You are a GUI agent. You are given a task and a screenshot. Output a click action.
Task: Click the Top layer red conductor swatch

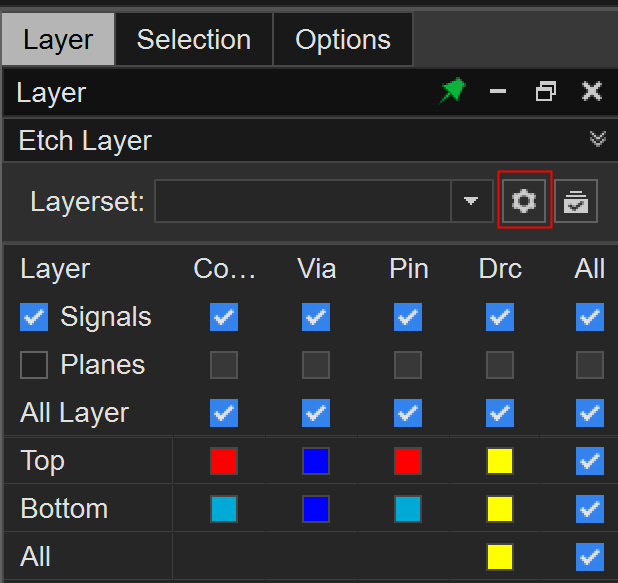pos(224,461)
